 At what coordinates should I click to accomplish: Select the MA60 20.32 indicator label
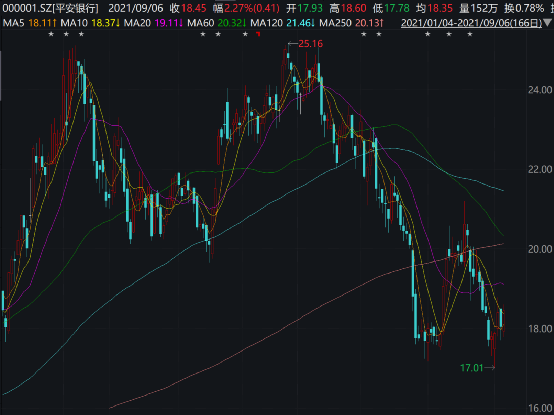pos(217,23)
